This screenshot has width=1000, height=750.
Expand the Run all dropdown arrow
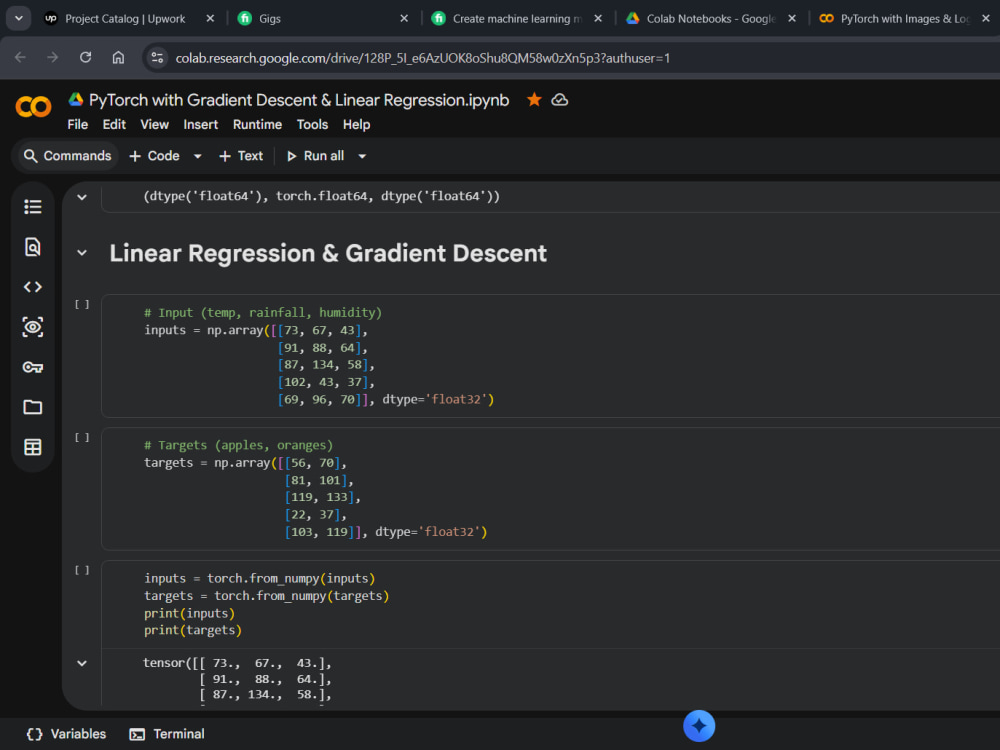pos(362,156)
